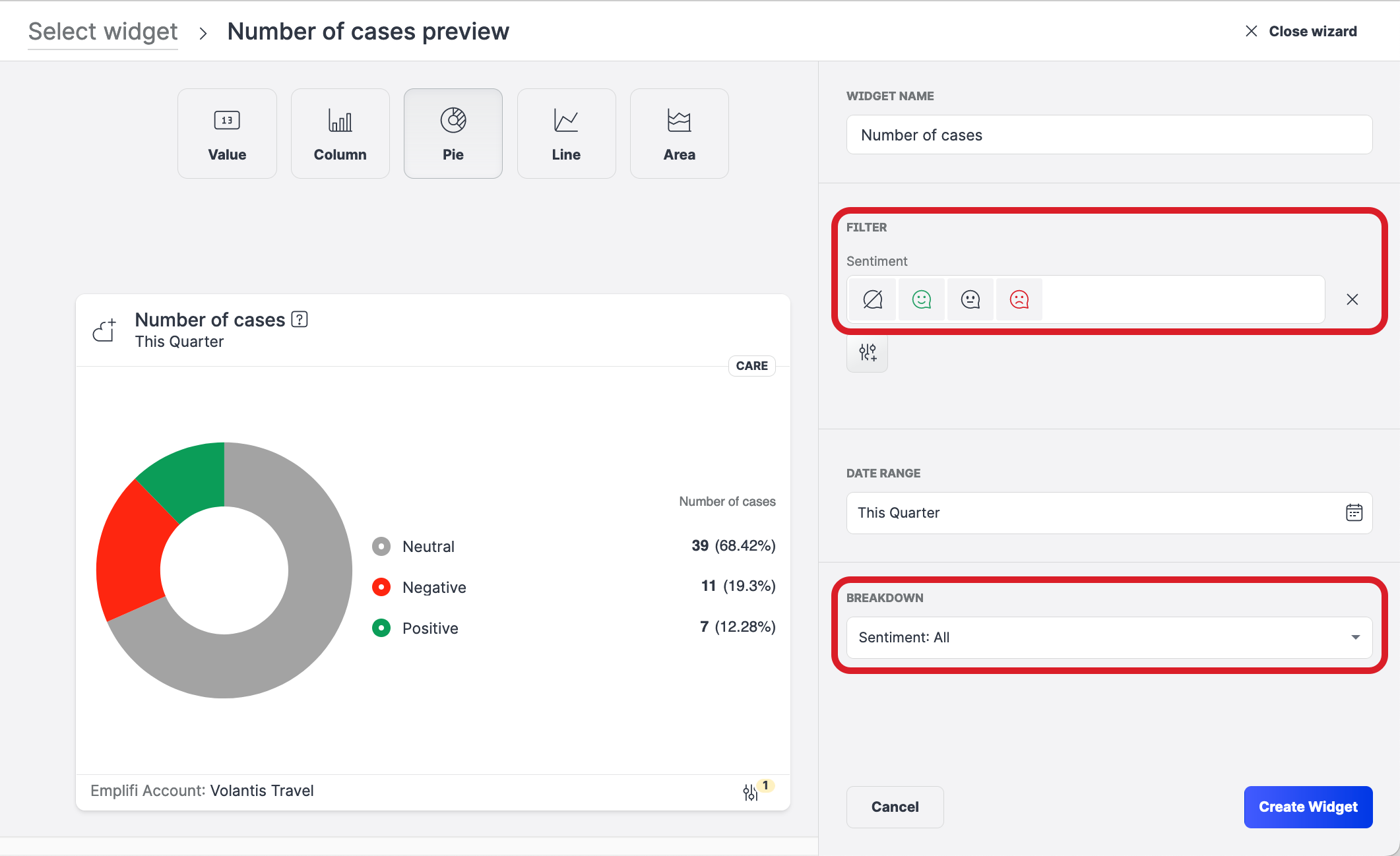
Task: Choose the Line chart type
Action: coord(566,133)
